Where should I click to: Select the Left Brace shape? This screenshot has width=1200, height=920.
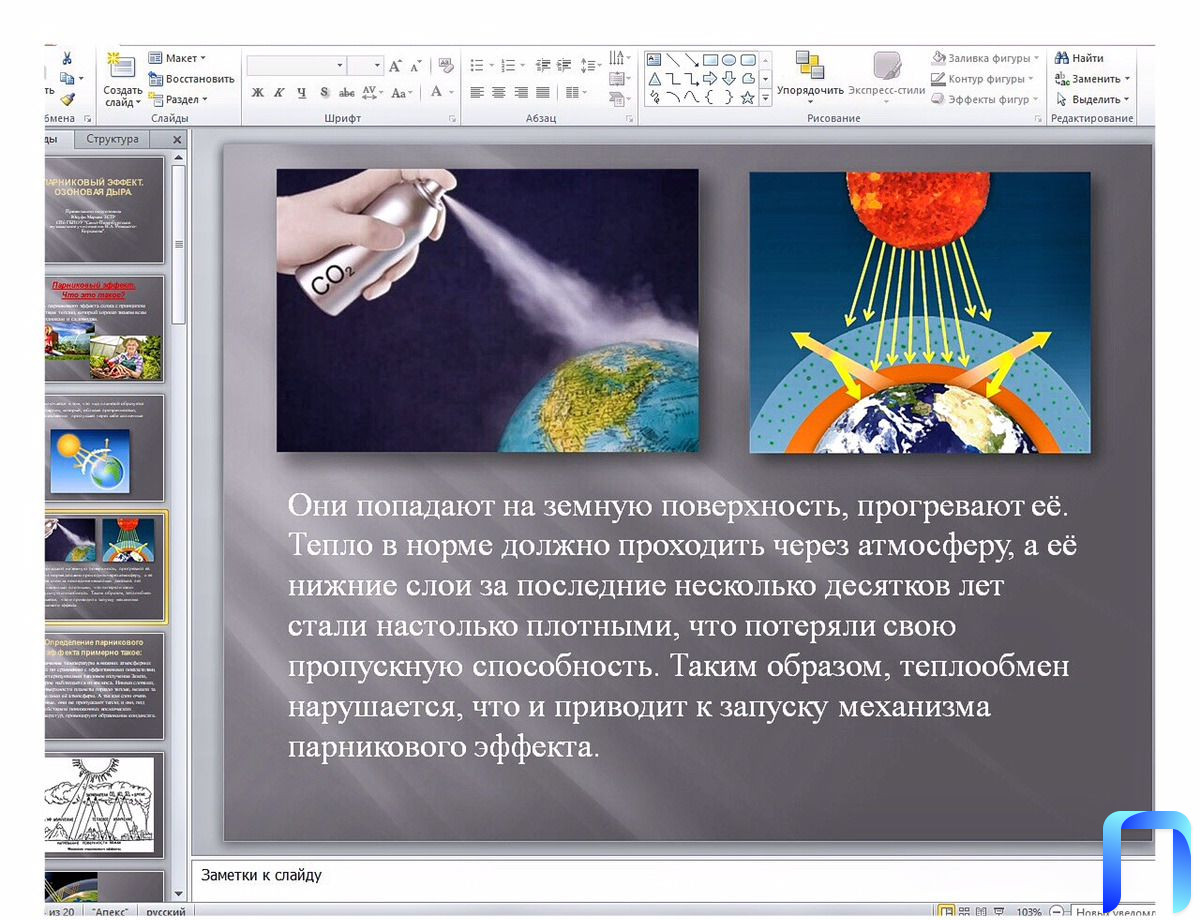pos(710,97)
